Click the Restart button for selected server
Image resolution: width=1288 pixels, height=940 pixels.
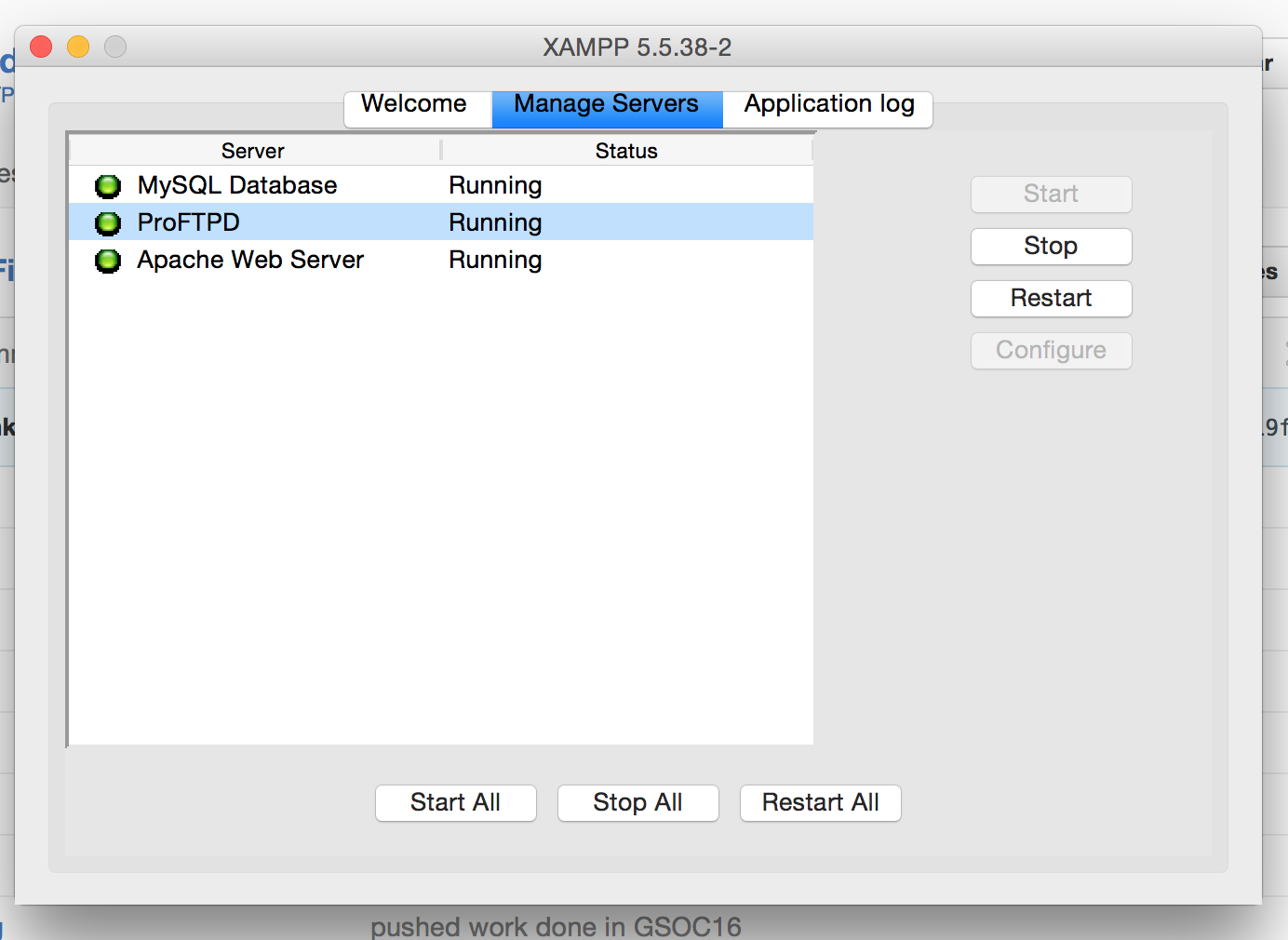coord(1051,298)
